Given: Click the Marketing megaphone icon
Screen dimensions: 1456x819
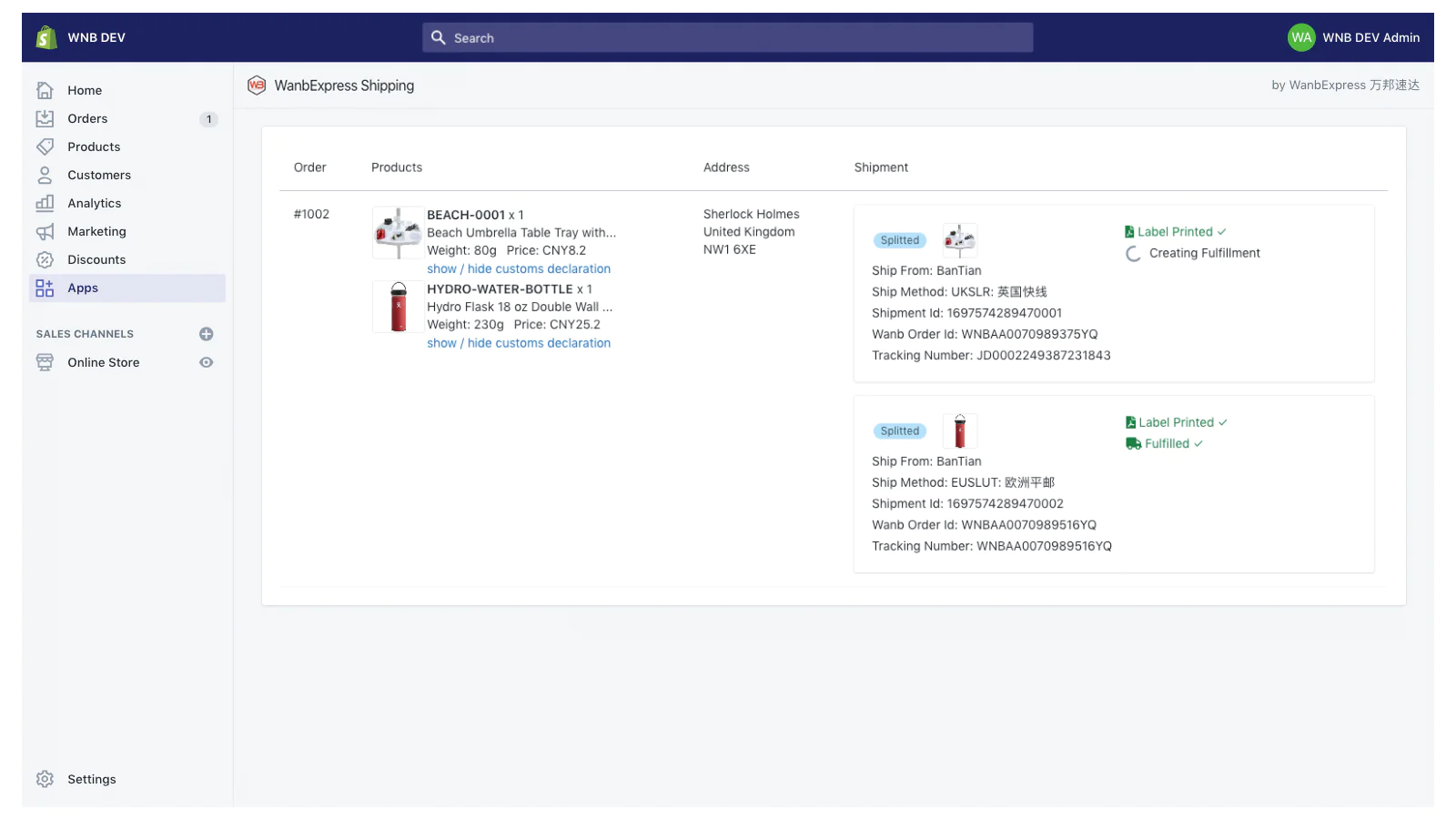Looking at the screenshot, I should 45,231.
